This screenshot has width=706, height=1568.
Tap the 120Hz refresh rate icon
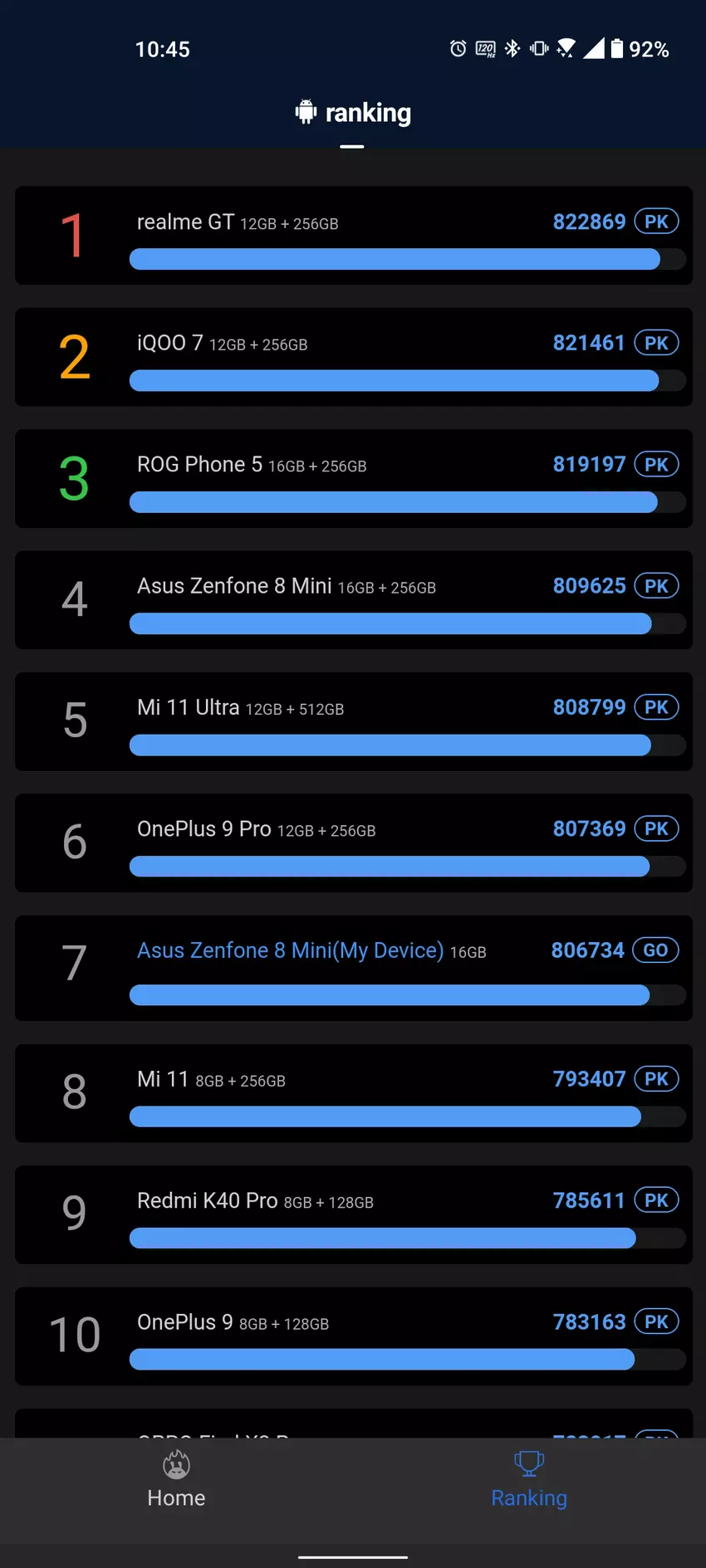pos(485,49)
